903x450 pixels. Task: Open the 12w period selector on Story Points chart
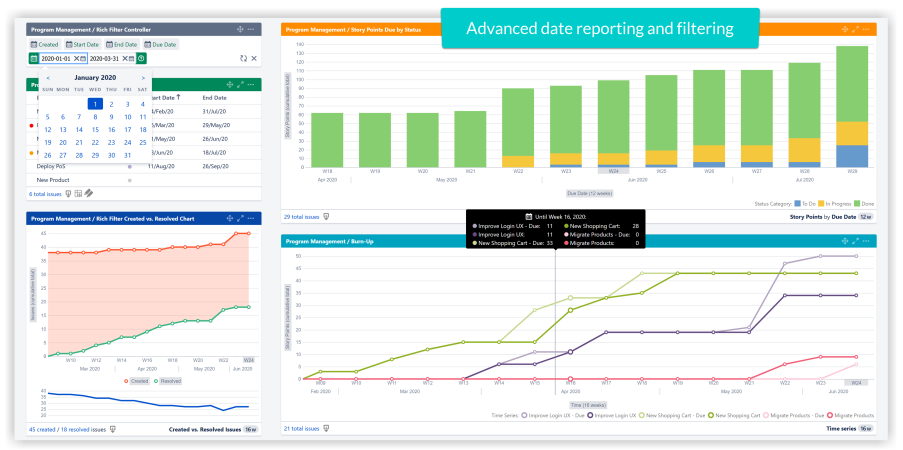(x=866, y=216)
